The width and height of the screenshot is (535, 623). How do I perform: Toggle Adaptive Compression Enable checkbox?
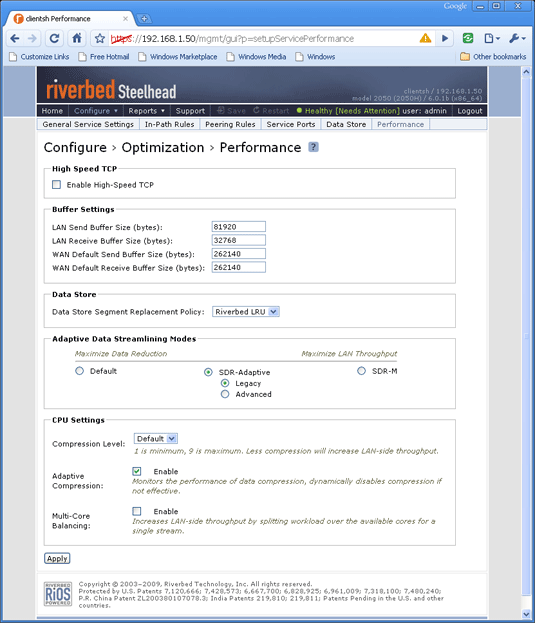coord(137,471)
